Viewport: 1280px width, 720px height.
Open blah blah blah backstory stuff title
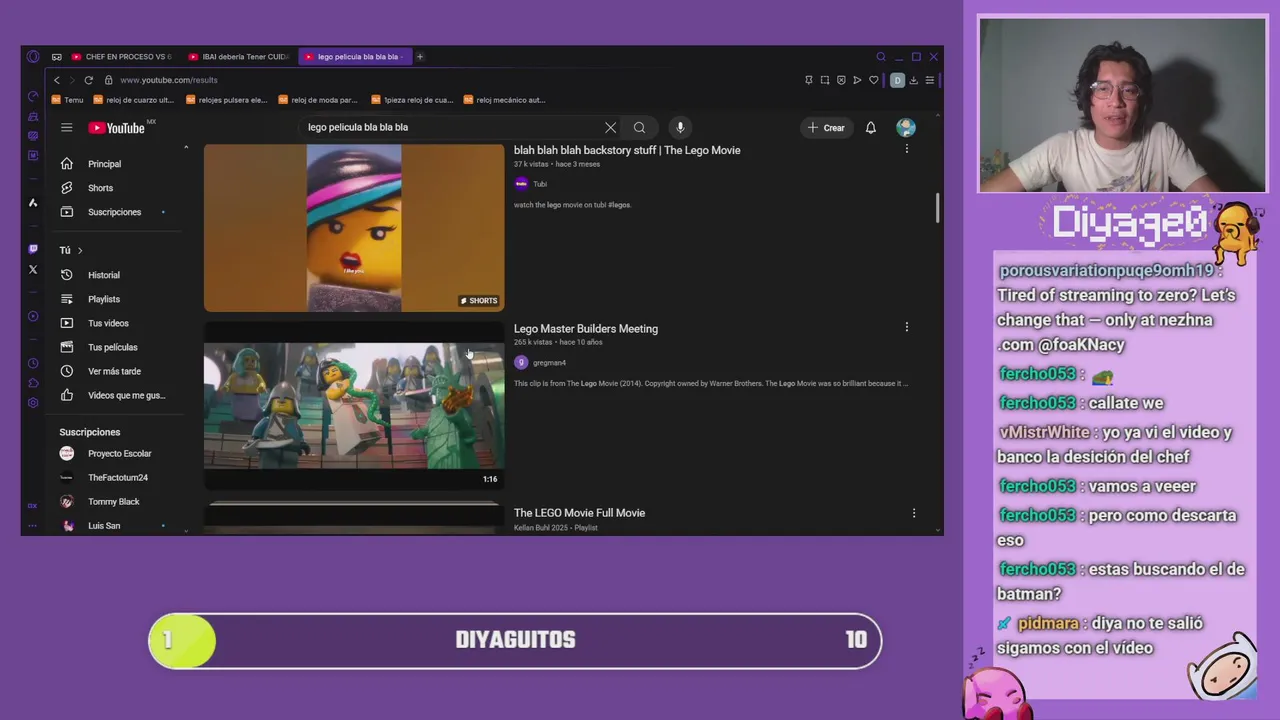point(627,150)
